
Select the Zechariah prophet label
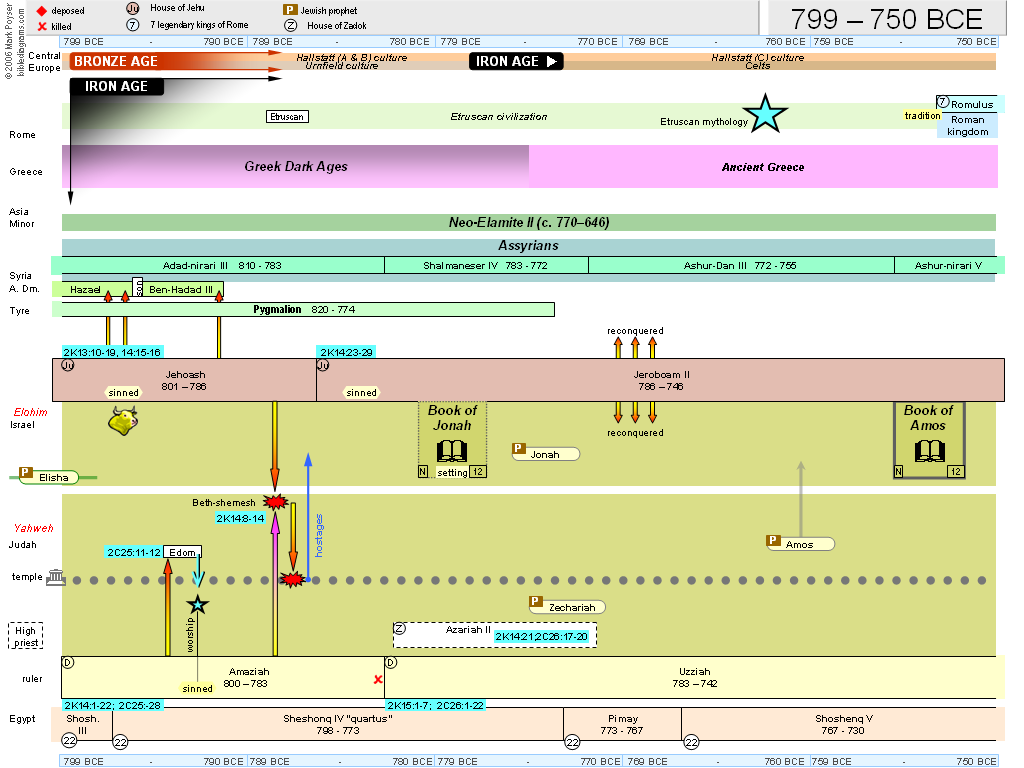567,606
